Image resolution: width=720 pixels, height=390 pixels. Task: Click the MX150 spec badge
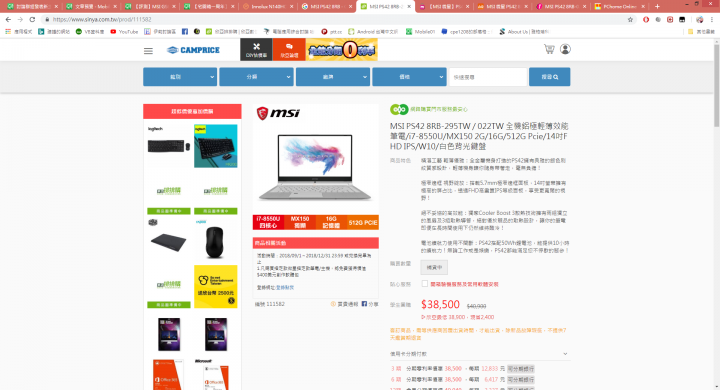coord(300,222)
